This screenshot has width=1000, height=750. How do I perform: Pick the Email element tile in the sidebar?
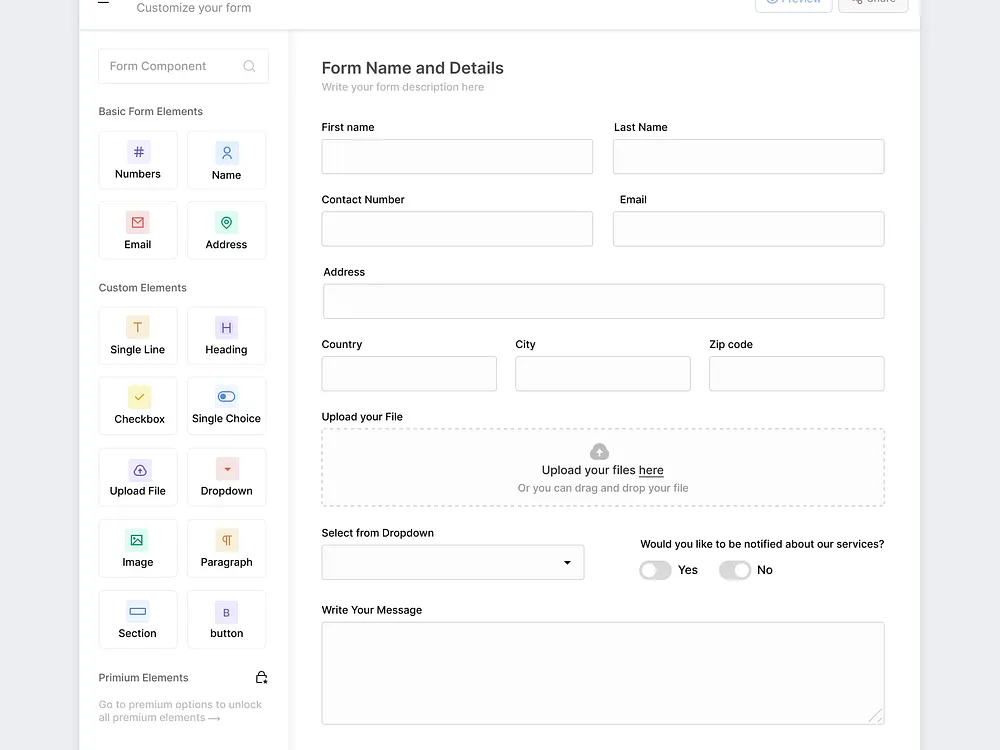(138, 230)
